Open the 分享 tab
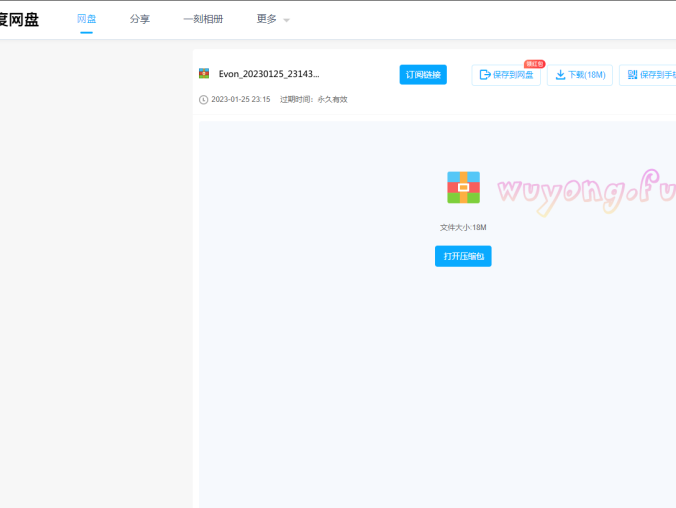The width and height of the screenshot is (676, 508). [140, 19]
